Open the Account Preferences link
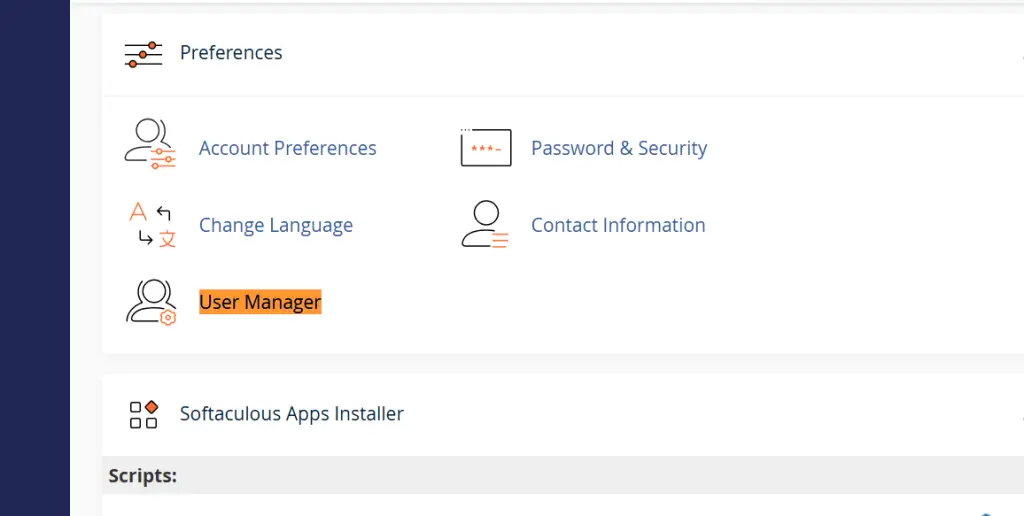This screenshot has width=1024, height=516. pyautogui.click(x=287, y=148)
